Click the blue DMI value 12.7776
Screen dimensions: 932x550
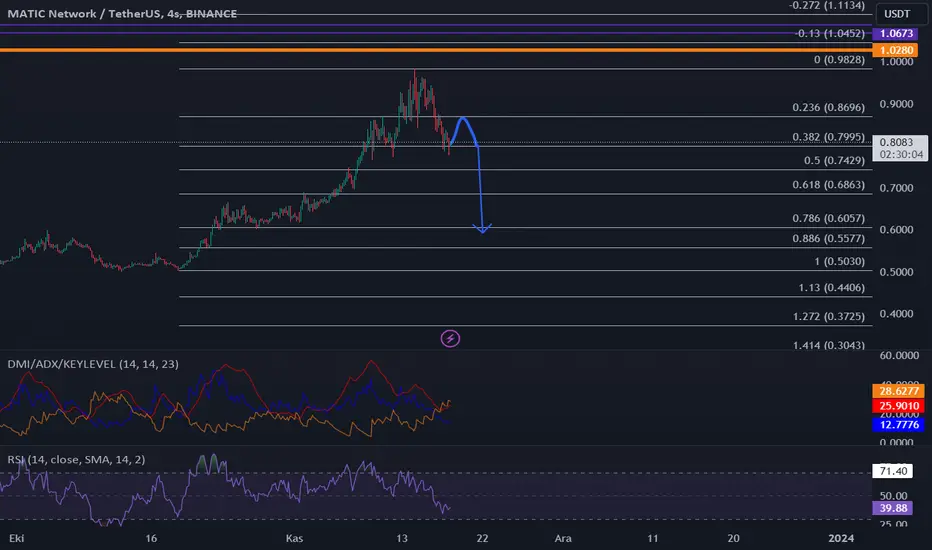(898, 425)
